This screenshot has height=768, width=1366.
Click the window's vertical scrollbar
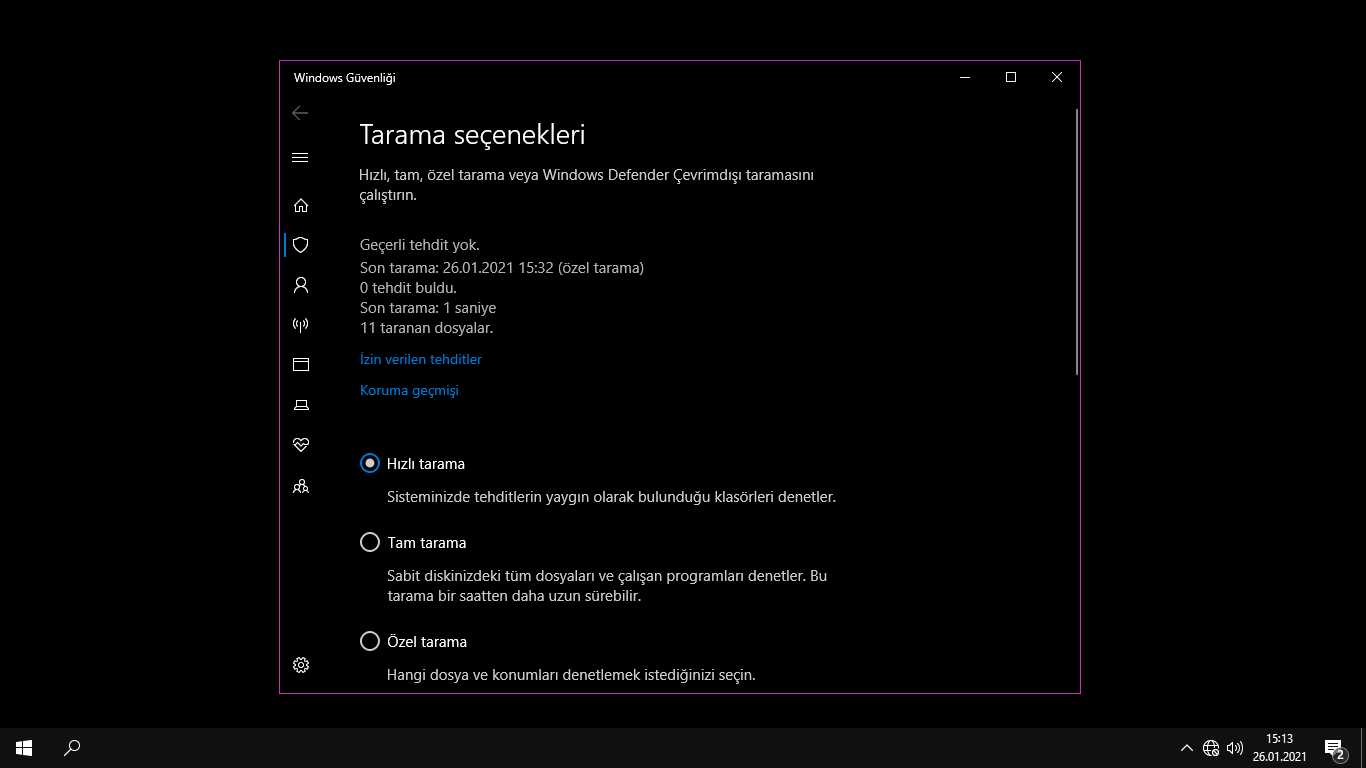click(x=1076, y=241)
